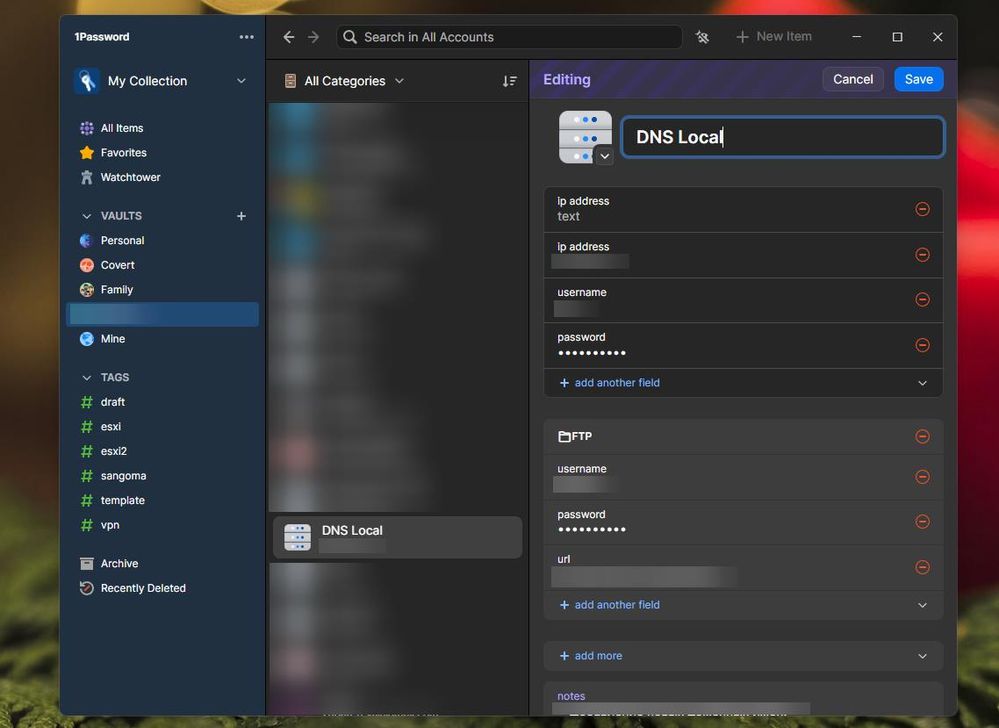Change the DNS Local item icon

[604, 156]
